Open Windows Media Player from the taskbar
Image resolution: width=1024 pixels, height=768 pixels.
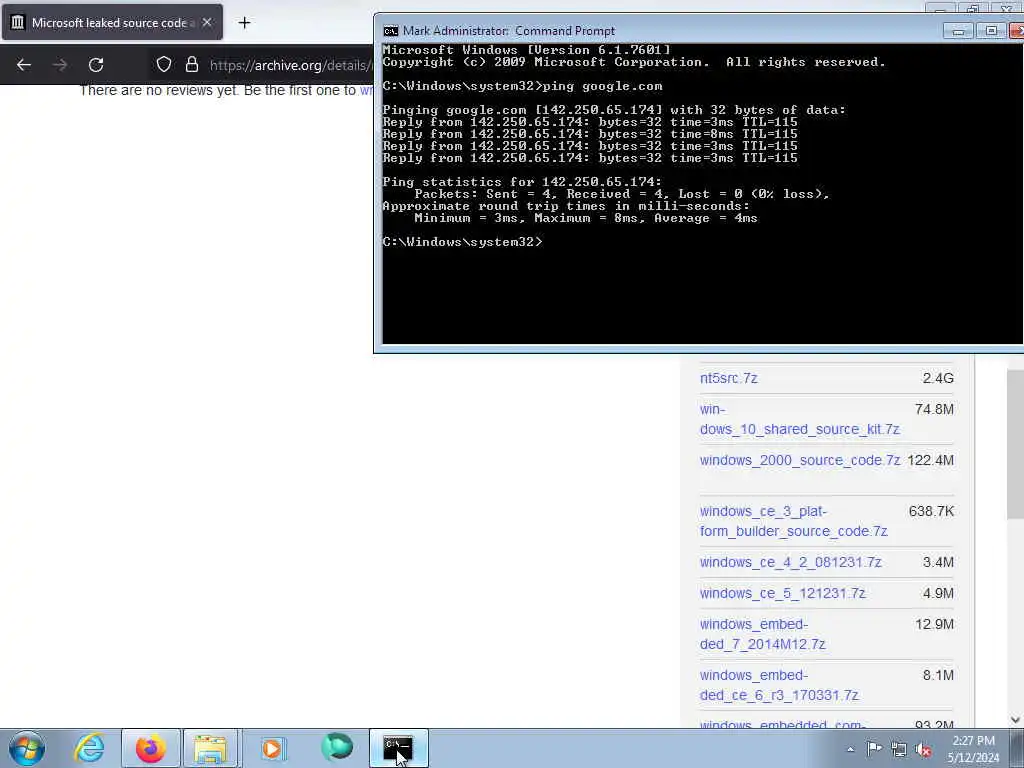pos(272,748)
